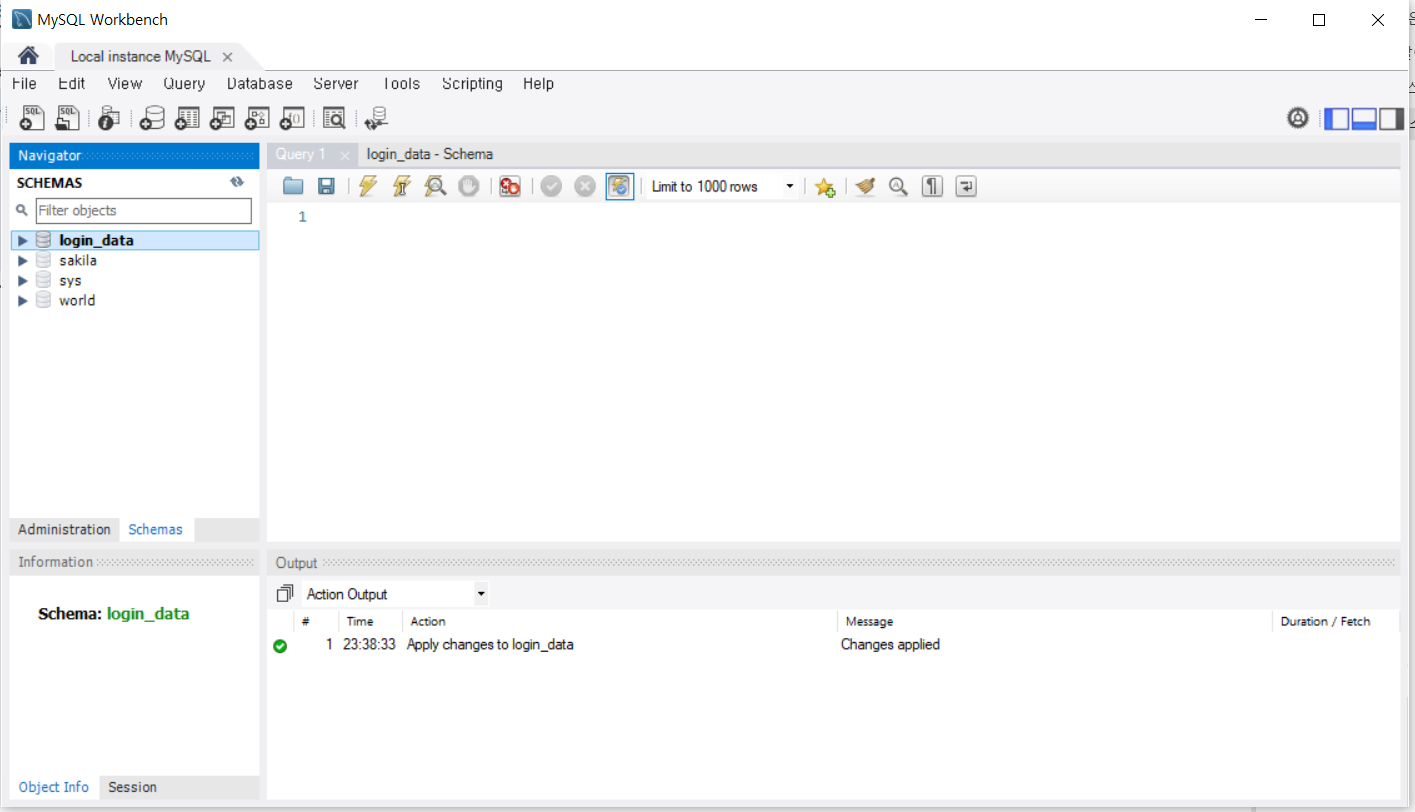This screenshot has width=1415, height=812.
Task: Execute statement under cursor lightning icon
Action: [401, 186]
